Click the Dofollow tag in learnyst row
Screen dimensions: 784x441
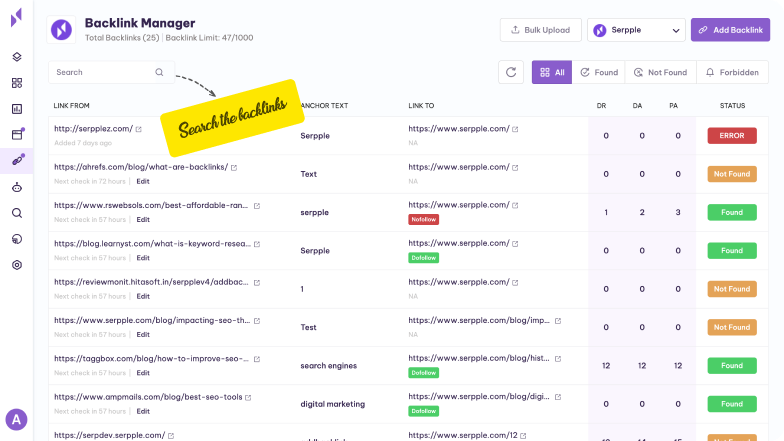[424, 258]
